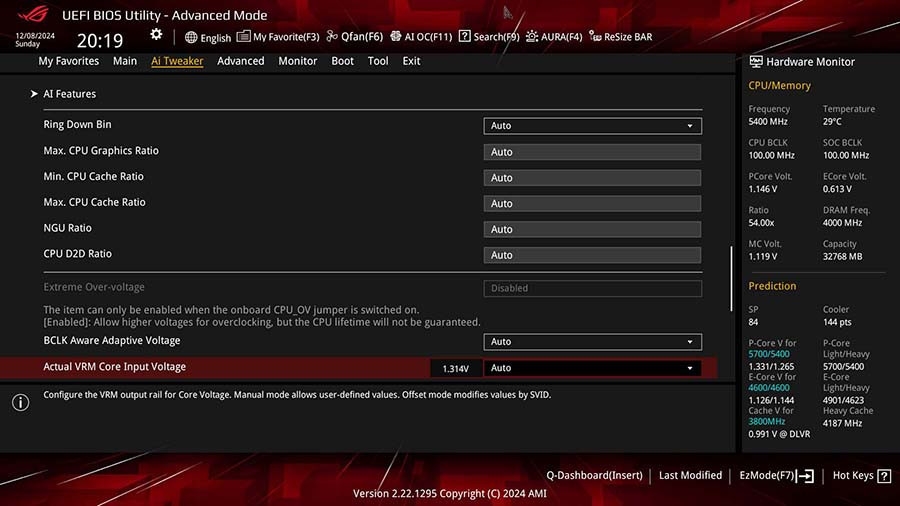Click the 32768 MB capacity value
Screen dimensions: 900x506
coord(842,256)
